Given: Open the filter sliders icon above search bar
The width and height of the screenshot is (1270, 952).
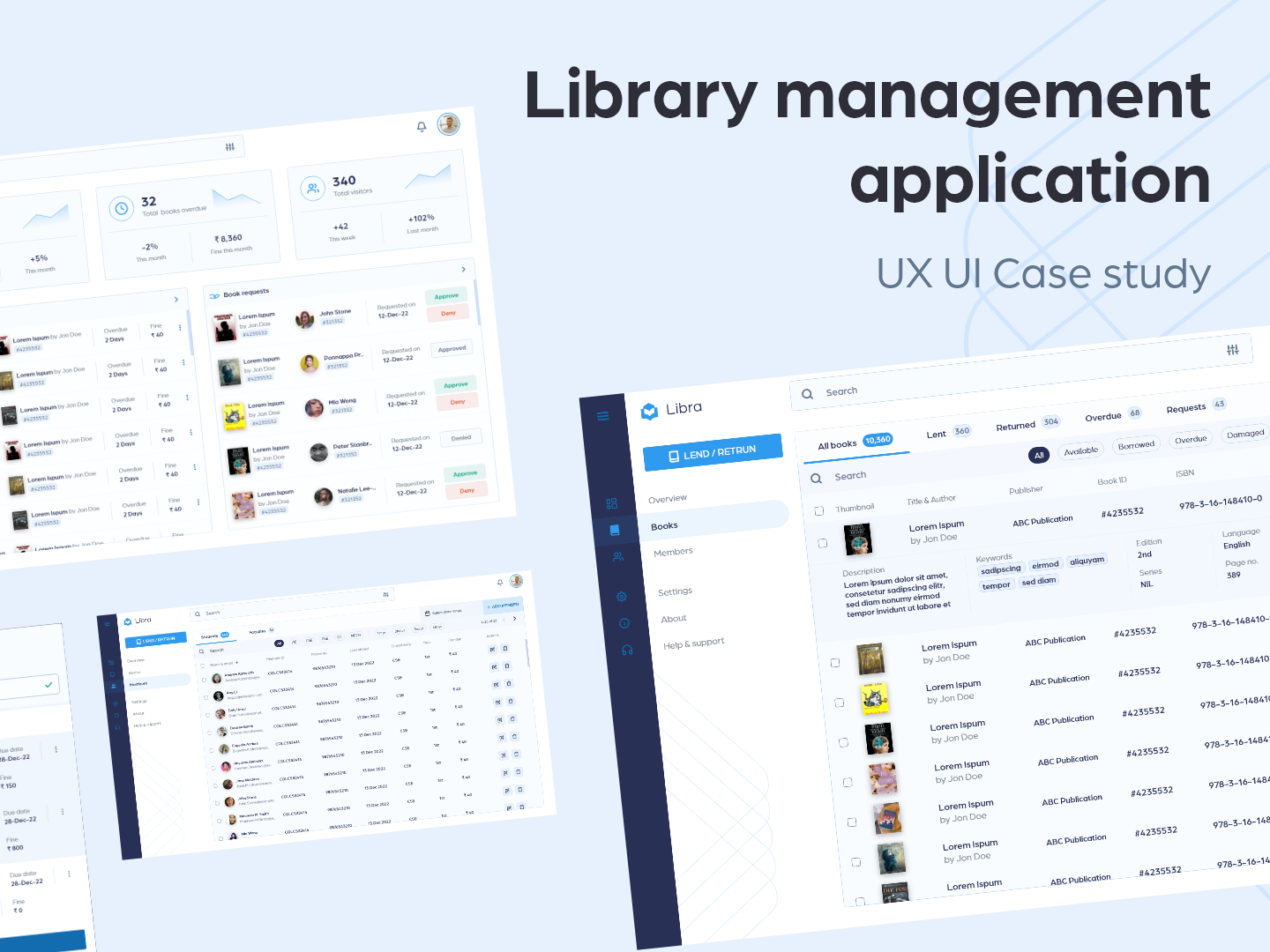Looking at the screenshot, I should 1235,349.
